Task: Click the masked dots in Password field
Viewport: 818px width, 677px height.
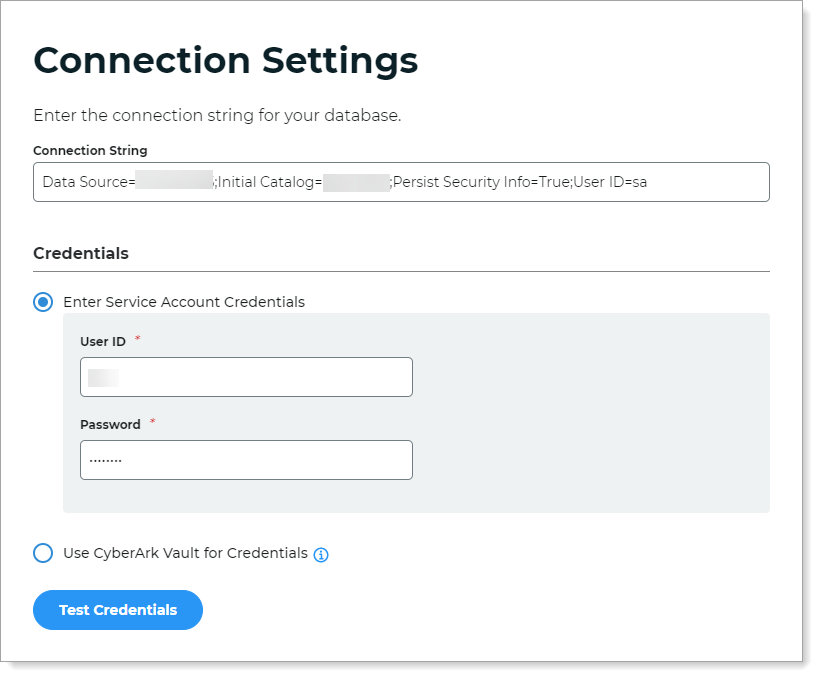Action: point(105,461)
